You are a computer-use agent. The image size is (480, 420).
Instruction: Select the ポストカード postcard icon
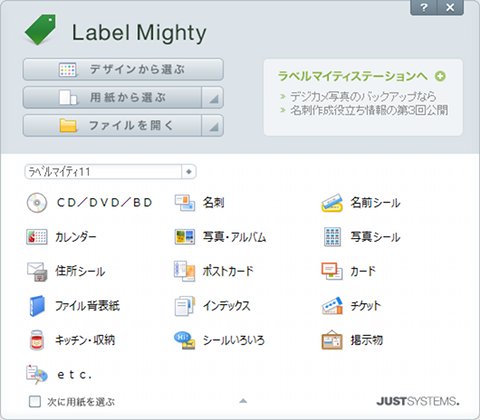(x=185, y=271)
